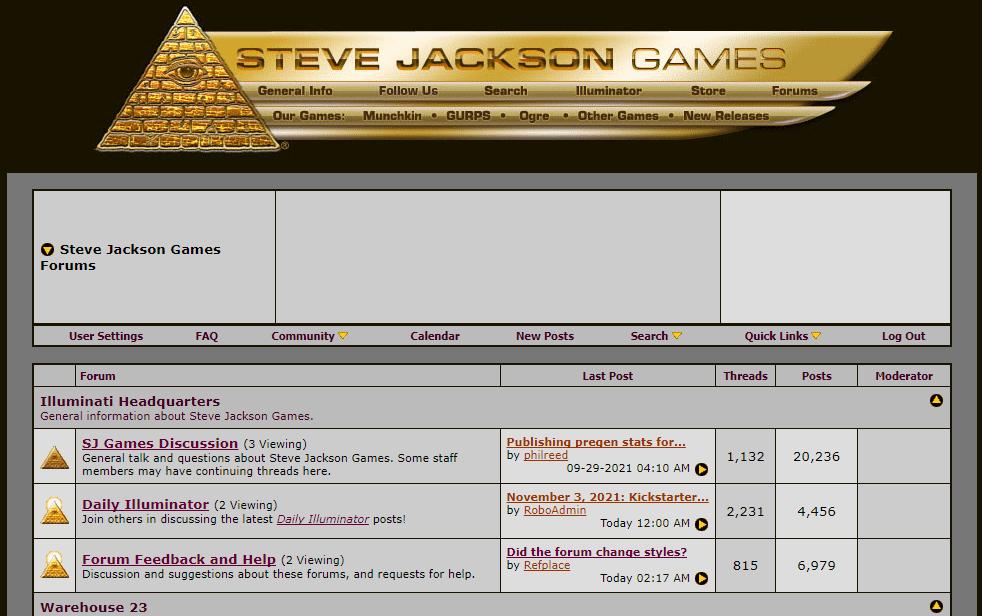Open Other Games link

tap(618, 116)
